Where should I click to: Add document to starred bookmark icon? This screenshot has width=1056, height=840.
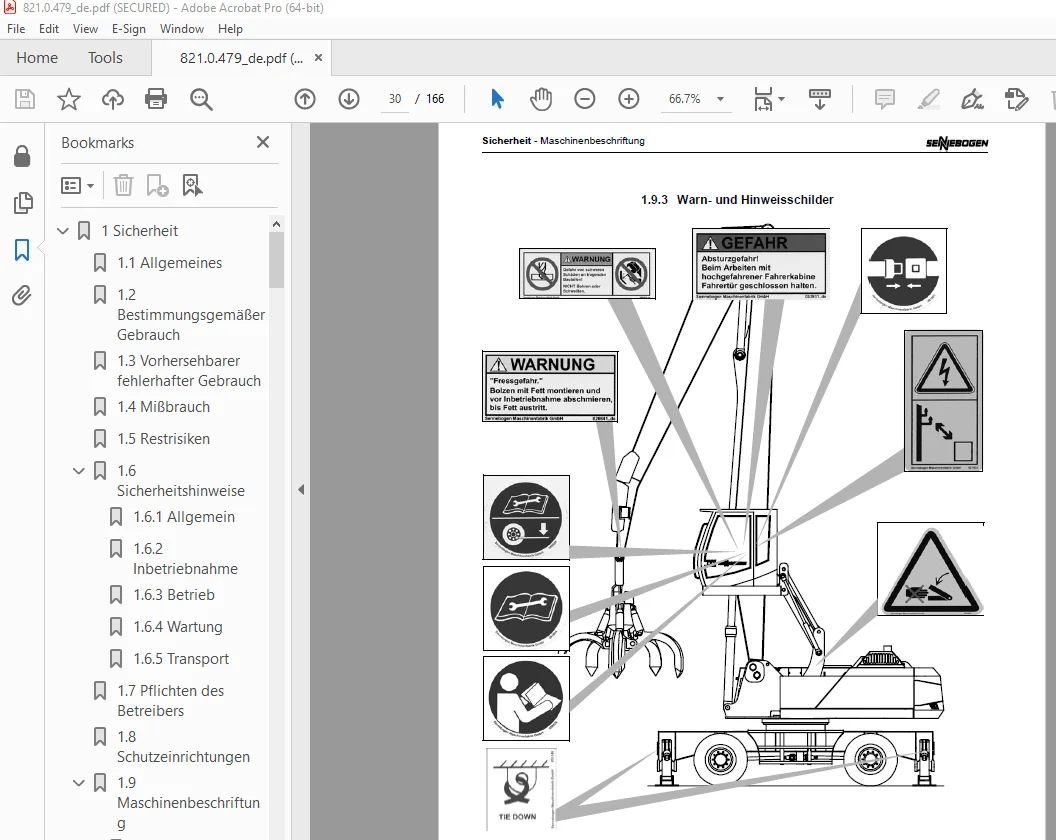point(69,99)
